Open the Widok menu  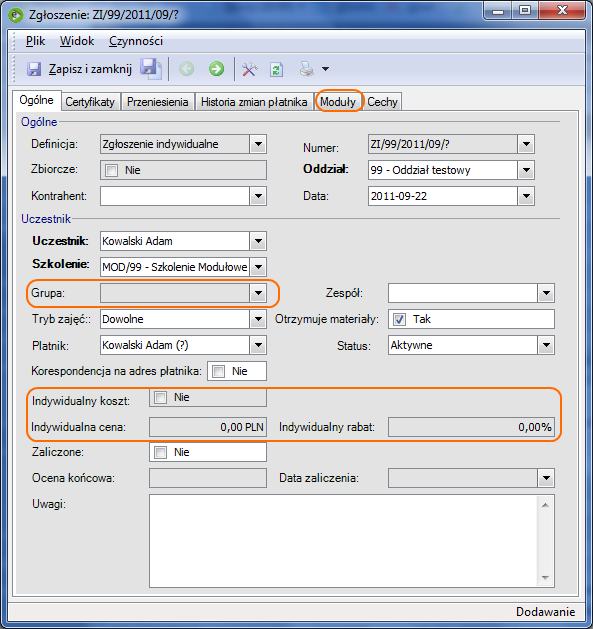coord(77,41)
